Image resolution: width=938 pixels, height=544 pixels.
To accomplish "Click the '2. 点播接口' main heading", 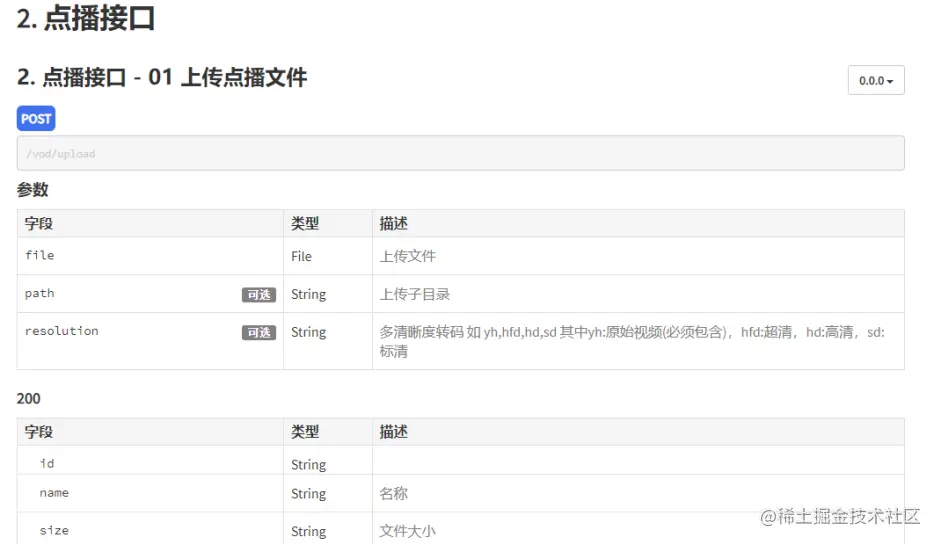I will click(x=86, y=18).
